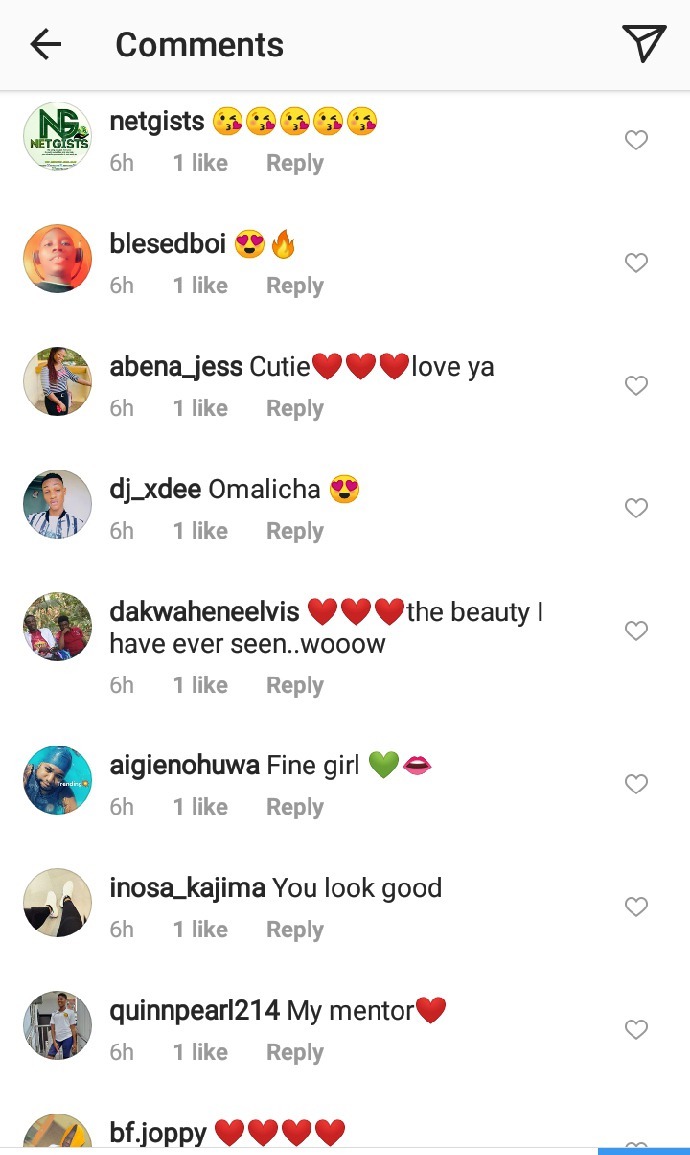Tap the heart beside quinnpearl214's comment
Image resolution: width=690 pixels, height=1155 pixels.
click(636, 1029)
